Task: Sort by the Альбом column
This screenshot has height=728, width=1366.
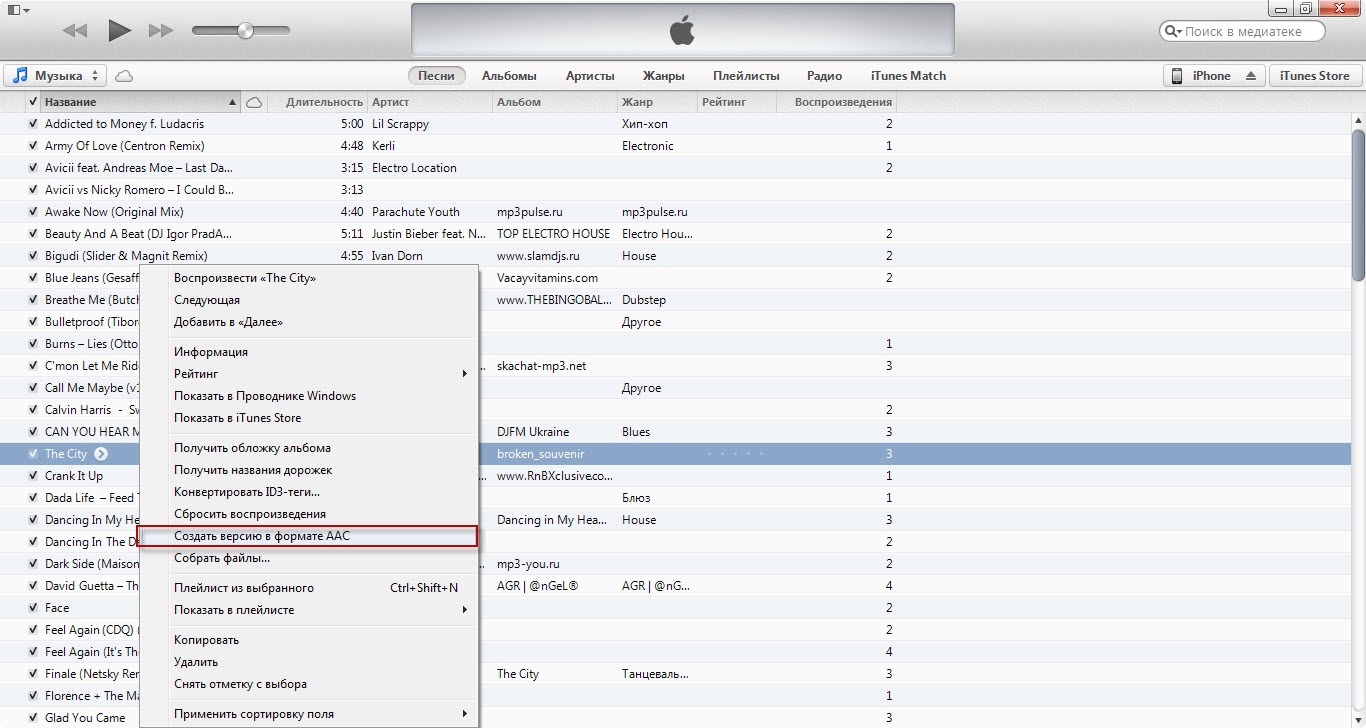Action: point(555,102)
